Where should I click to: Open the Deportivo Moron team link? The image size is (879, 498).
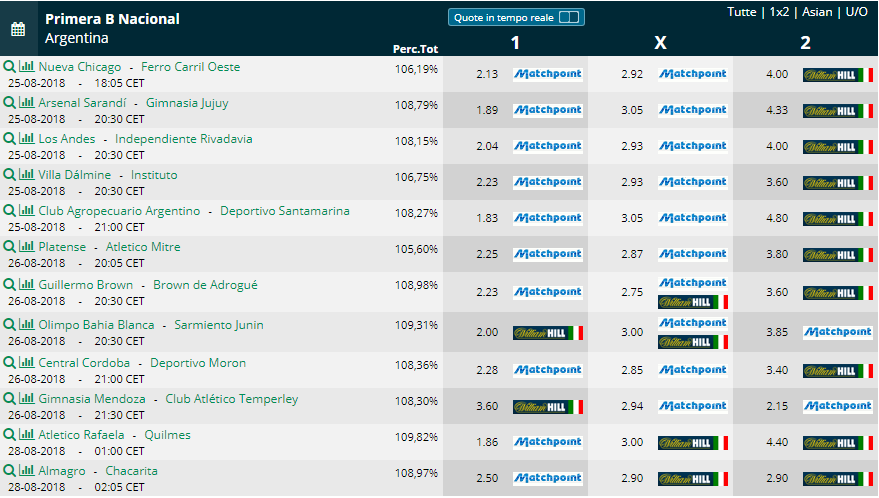(x=198, y=363)
